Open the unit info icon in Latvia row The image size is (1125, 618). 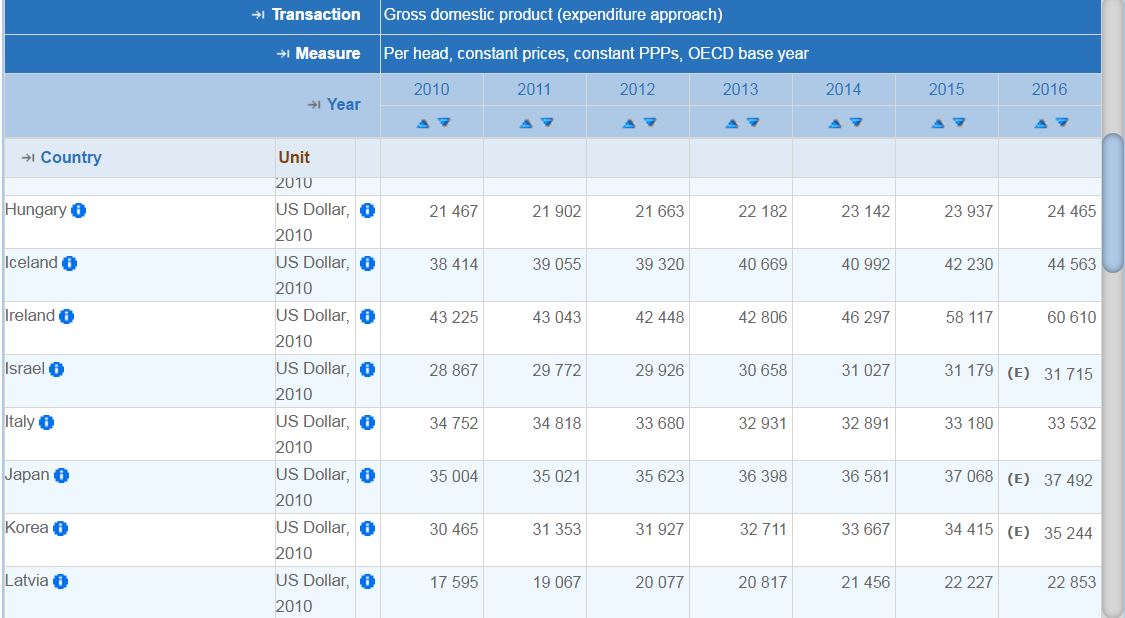pos(367,582)
